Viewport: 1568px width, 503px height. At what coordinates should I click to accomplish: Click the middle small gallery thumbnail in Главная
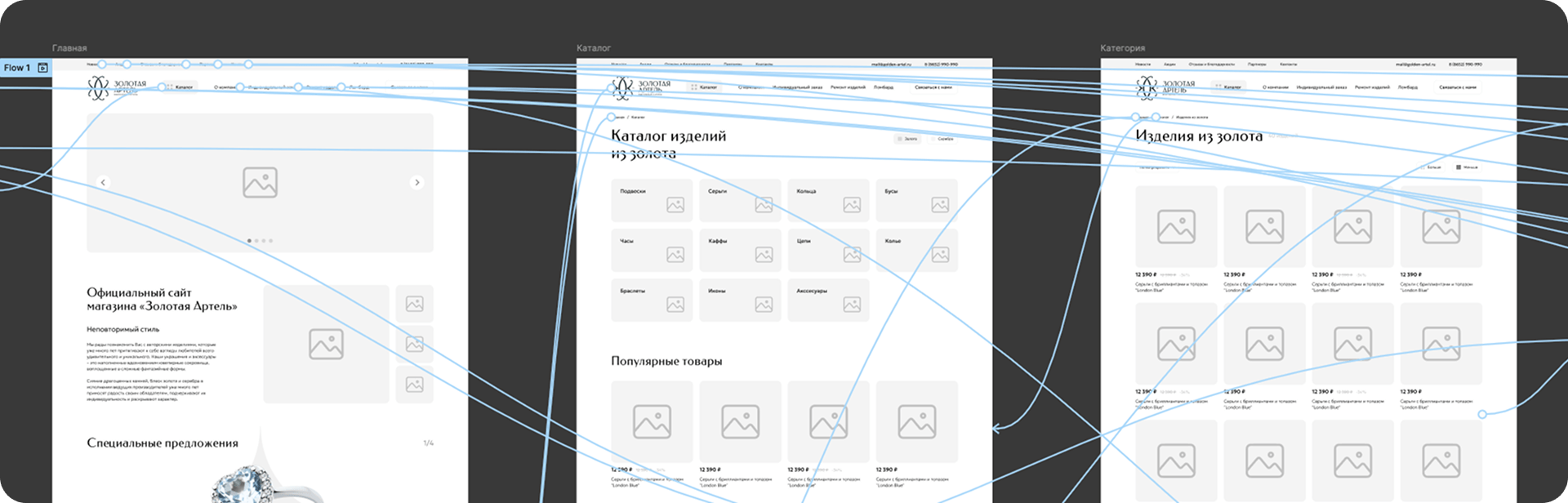click(415, 344)
